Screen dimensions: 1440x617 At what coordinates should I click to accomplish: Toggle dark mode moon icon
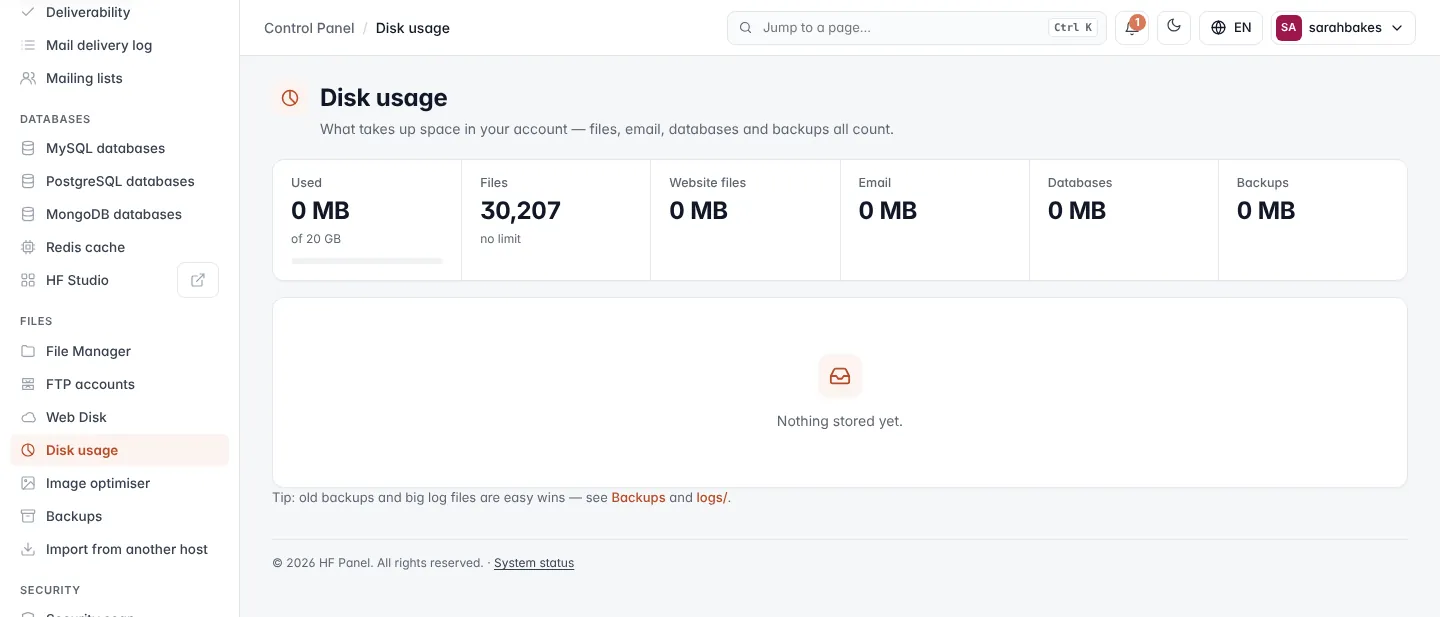(x=1174, y=28)
